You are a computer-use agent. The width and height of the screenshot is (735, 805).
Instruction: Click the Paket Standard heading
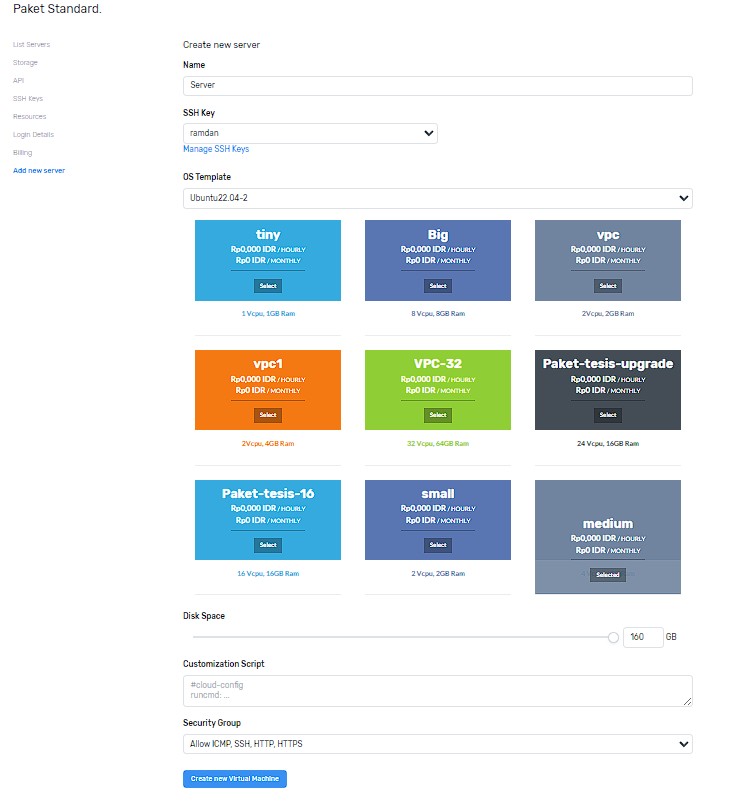[x=57, y=9]
